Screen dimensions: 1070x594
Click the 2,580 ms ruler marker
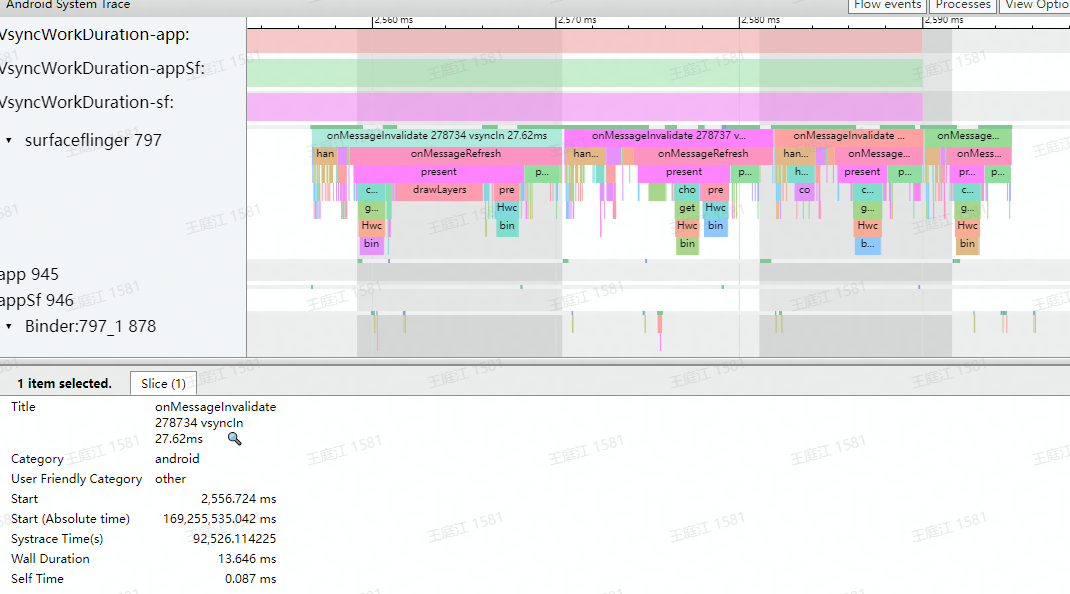tap(760, 20)
